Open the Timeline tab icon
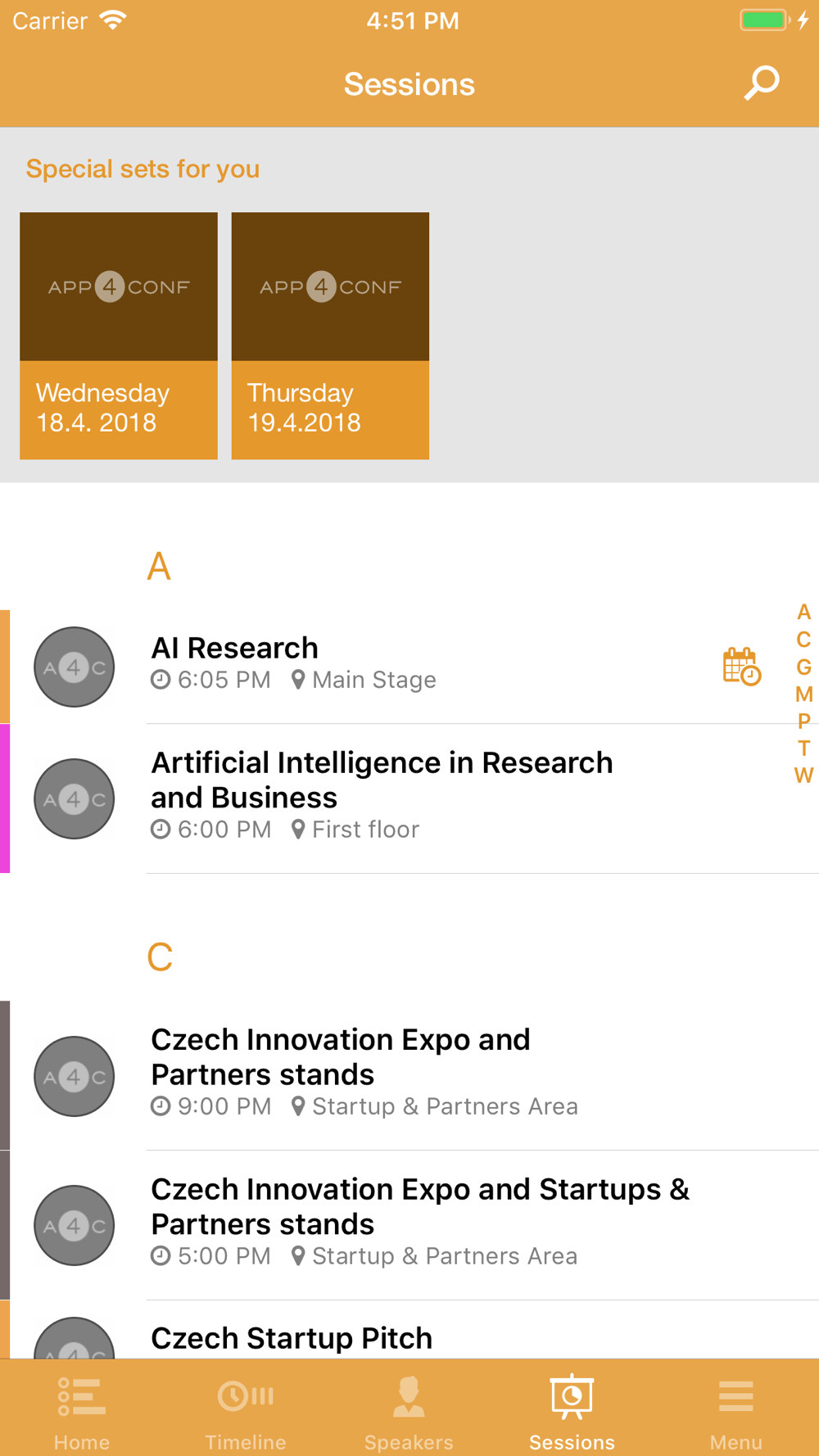 pyautogui.click(x=246, y=1395)
